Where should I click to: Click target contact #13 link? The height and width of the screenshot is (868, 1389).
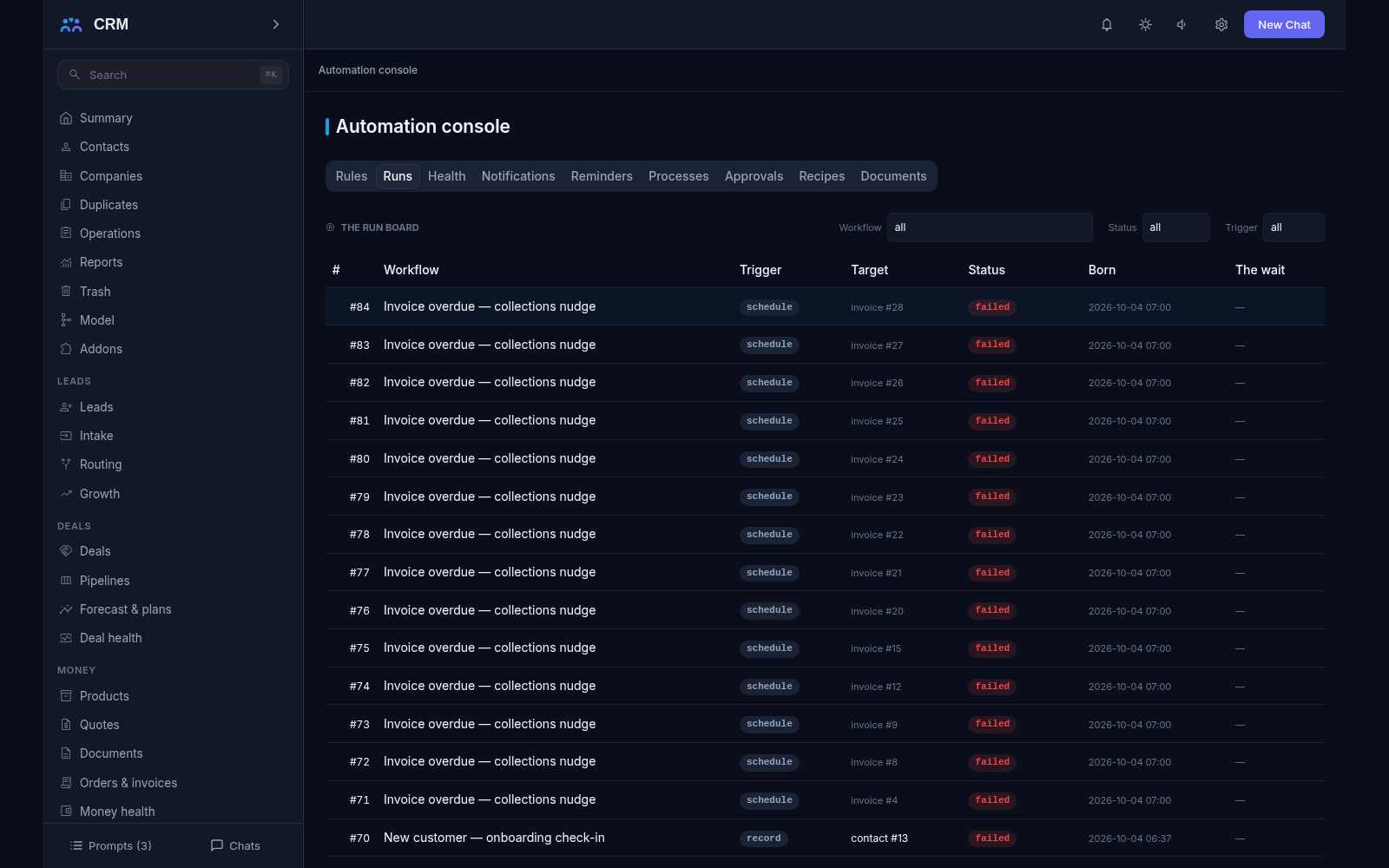coord(879,838)
